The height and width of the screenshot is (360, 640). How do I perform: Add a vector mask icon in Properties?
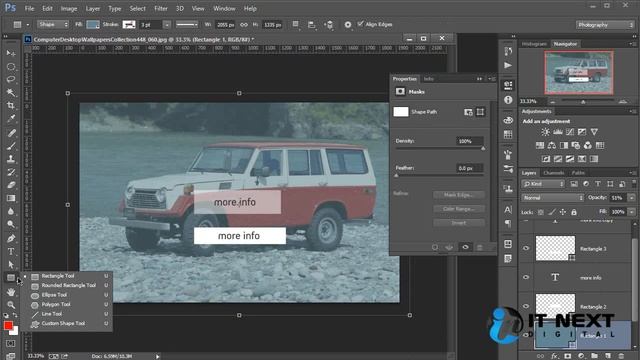point(480,111)
